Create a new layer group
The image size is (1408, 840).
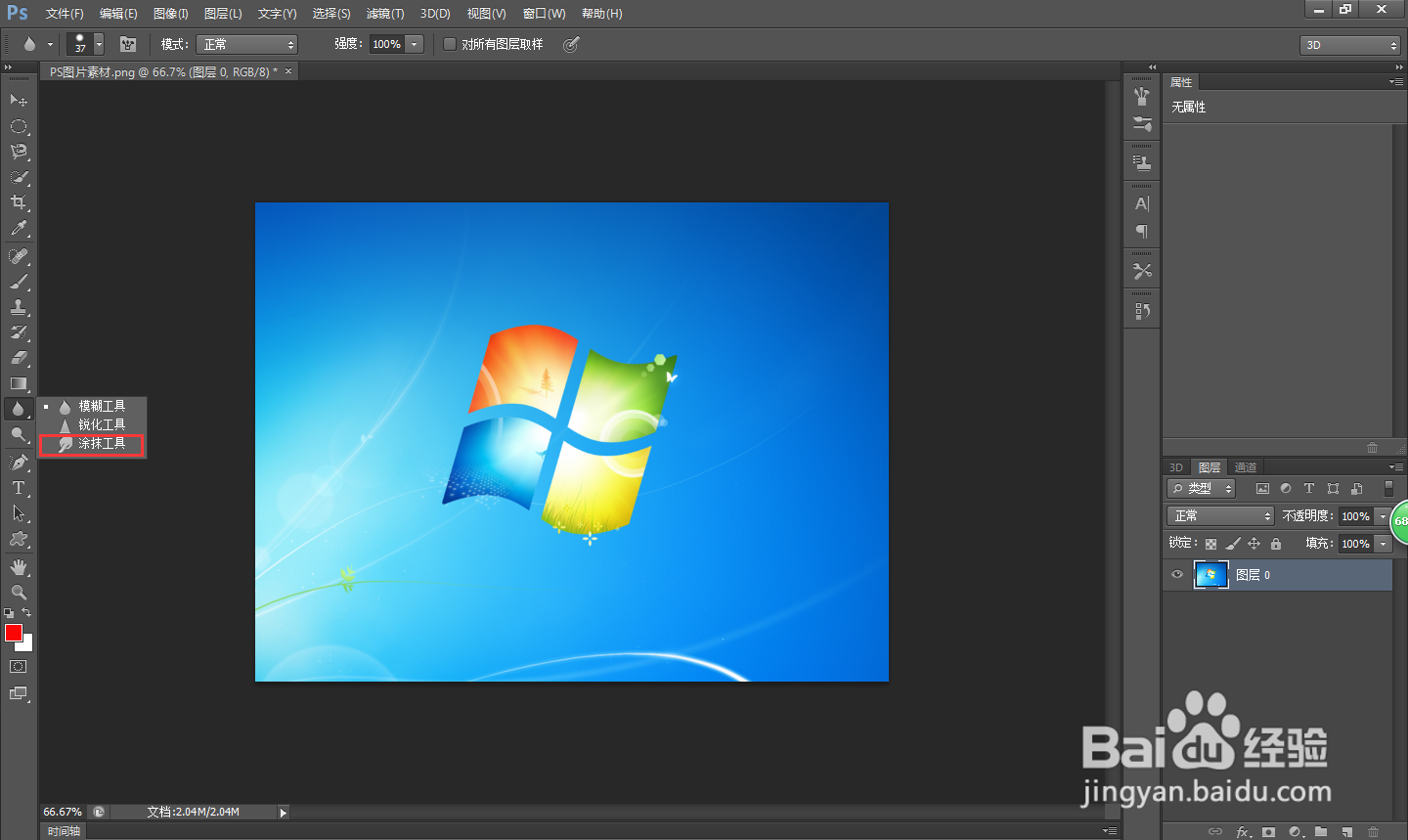pos(1321,832)
